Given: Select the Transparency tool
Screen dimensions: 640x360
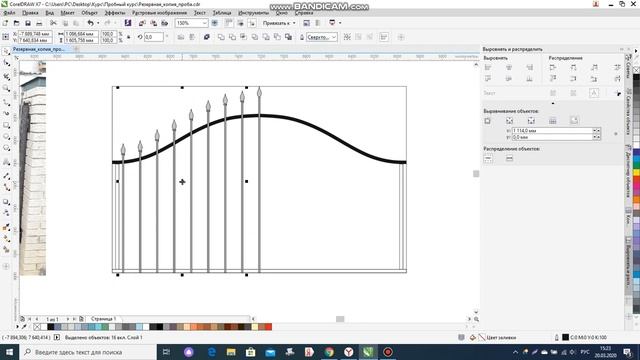Looking at the screenshot, I should tap(6, 213).
